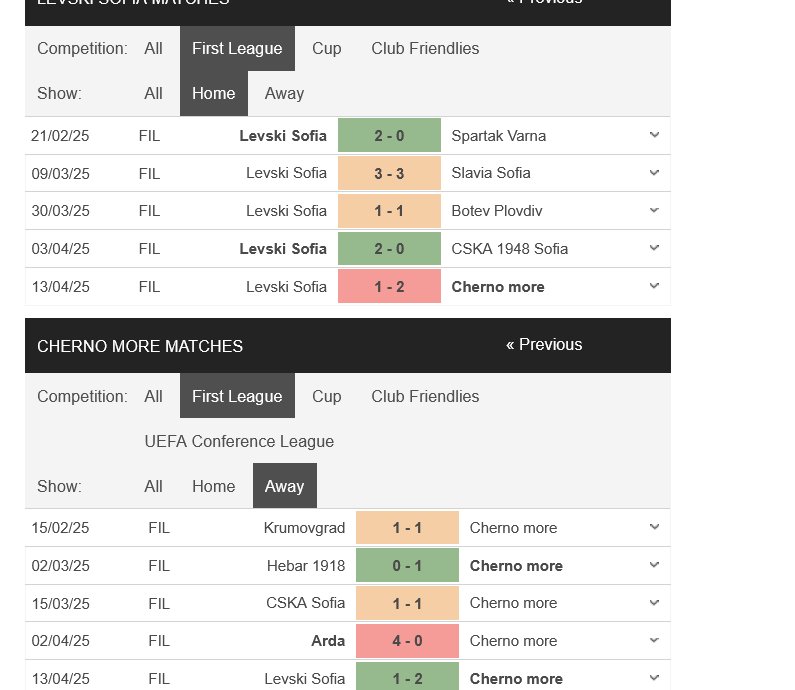
Task: Select First League for Cherno more
Action: pyautogui.click(x=237, y=396)
